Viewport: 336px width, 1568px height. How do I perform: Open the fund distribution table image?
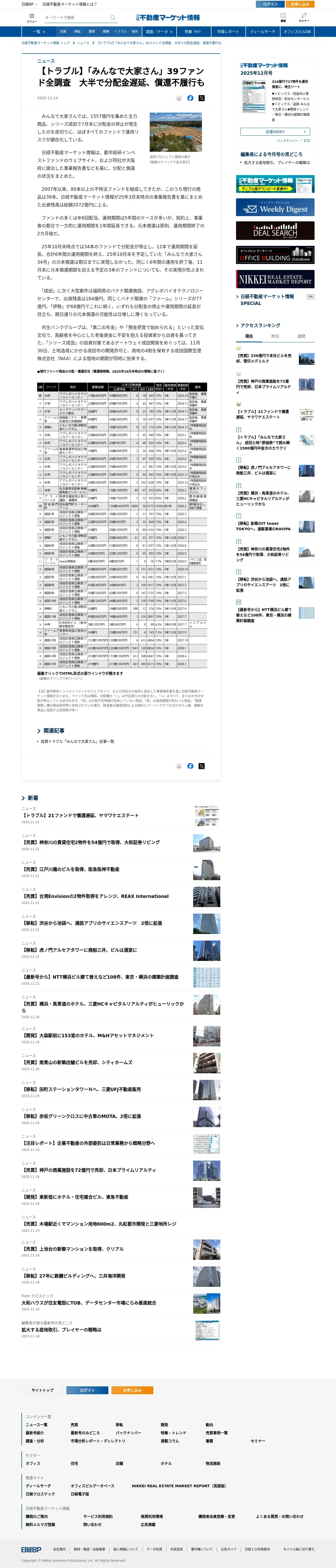click(122, 525)
